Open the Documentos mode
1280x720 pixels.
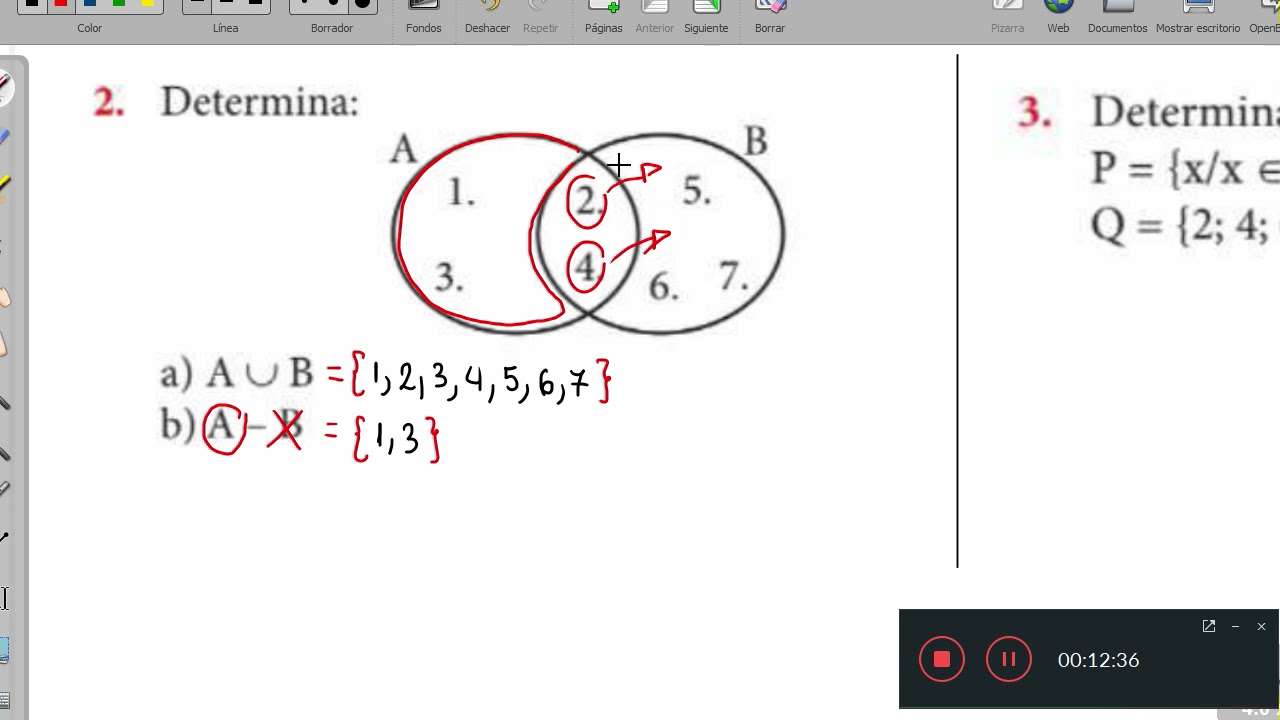pyautogui.click(x=1117, y=17)
